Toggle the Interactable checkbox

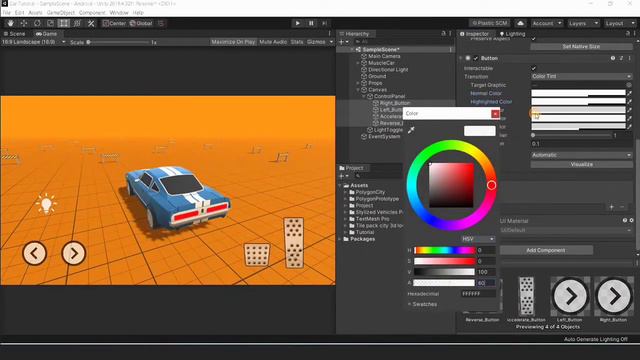tap(534, 68)
